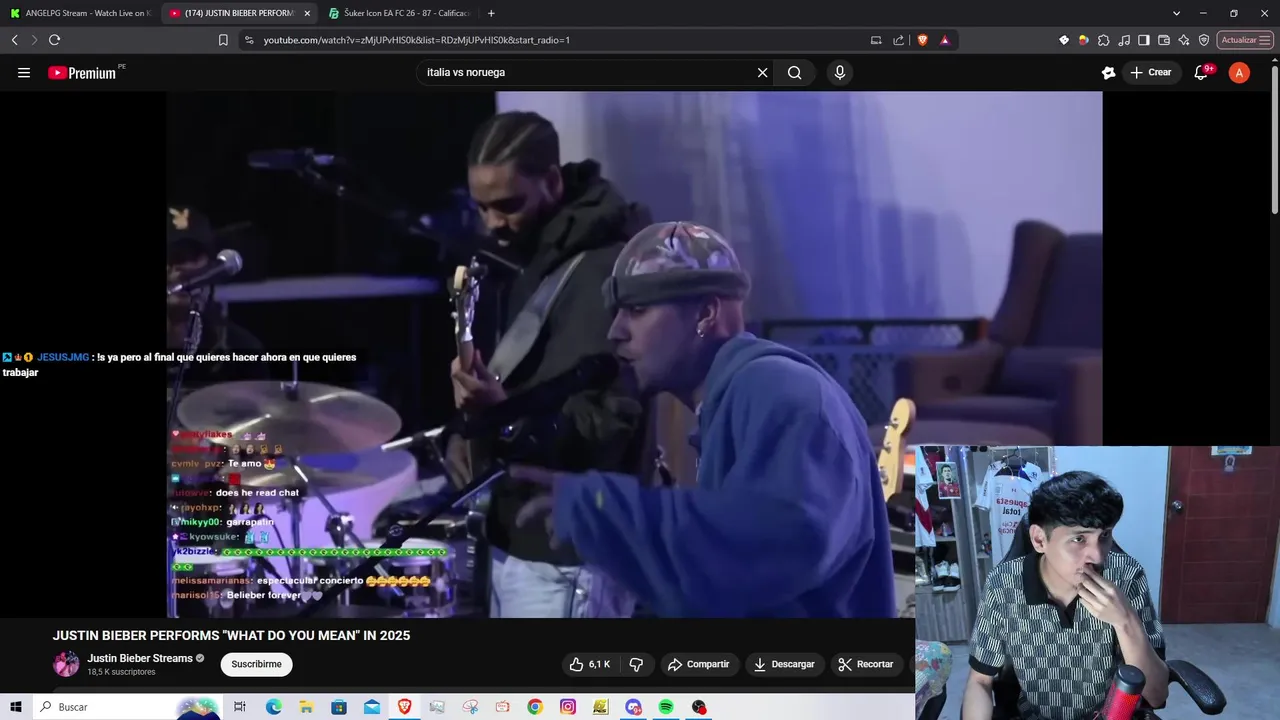Click the browser address bar URL
This screenshot has height=720, width=1280.
417,40
